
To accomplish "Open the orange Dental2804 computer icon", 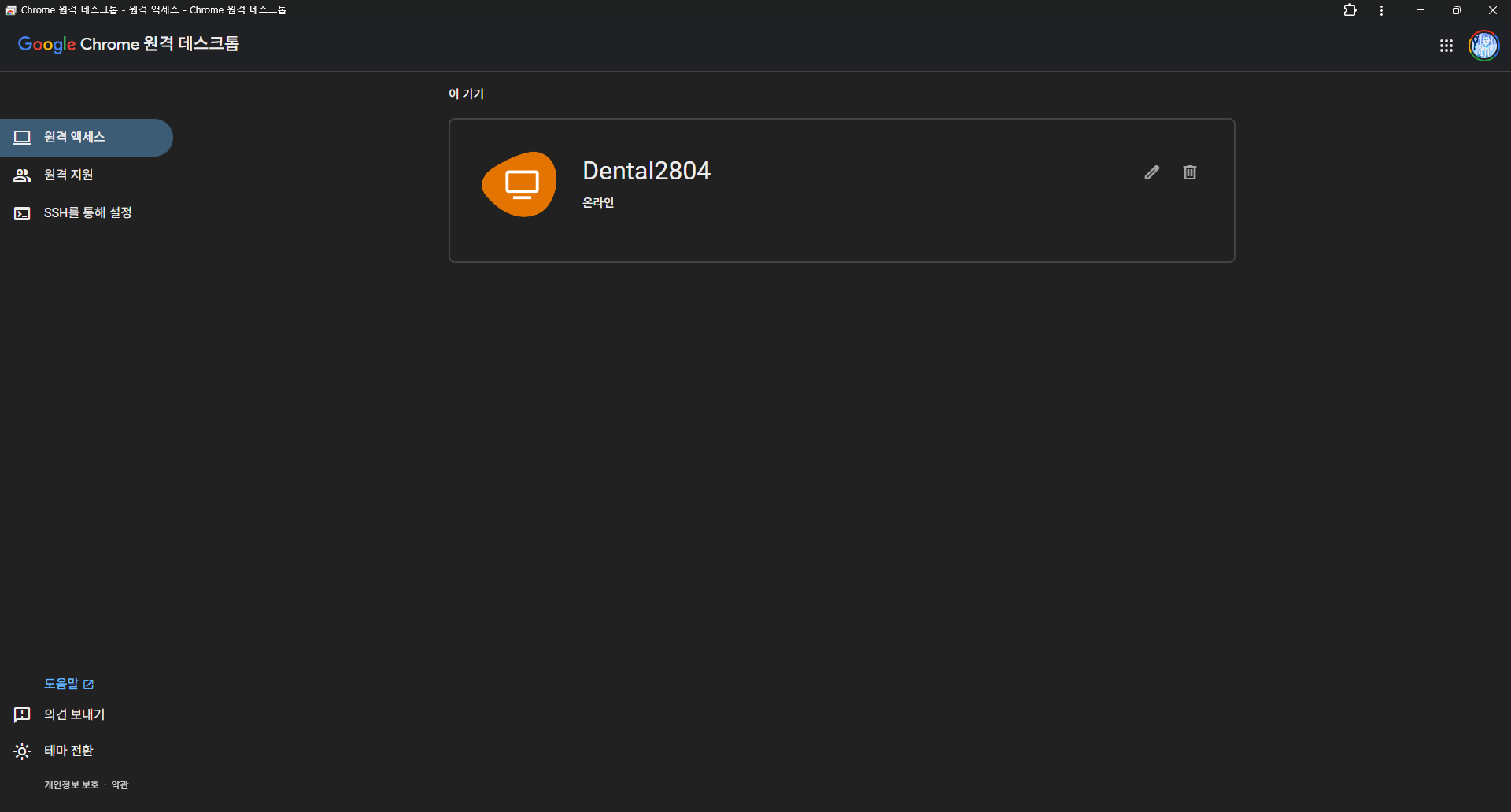I will coord(519,184).
